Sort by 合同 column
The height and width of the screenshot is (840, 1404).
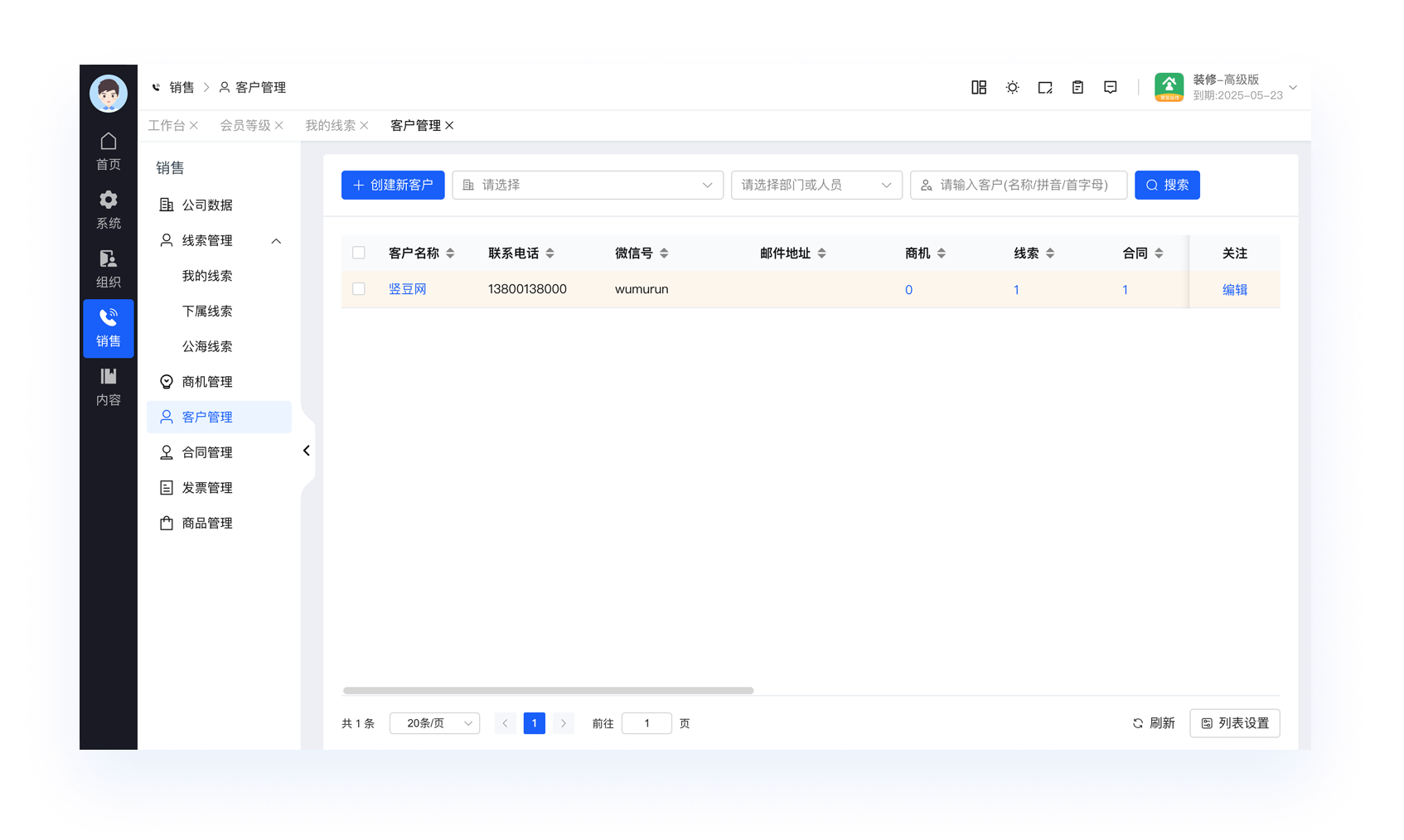1159,253
